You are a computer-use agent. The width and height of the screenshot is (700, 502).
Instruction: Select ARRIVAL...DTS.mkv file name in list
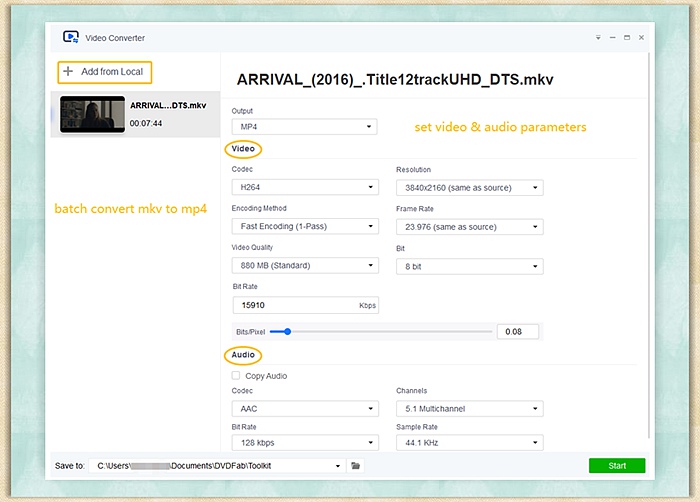point(168,105)
